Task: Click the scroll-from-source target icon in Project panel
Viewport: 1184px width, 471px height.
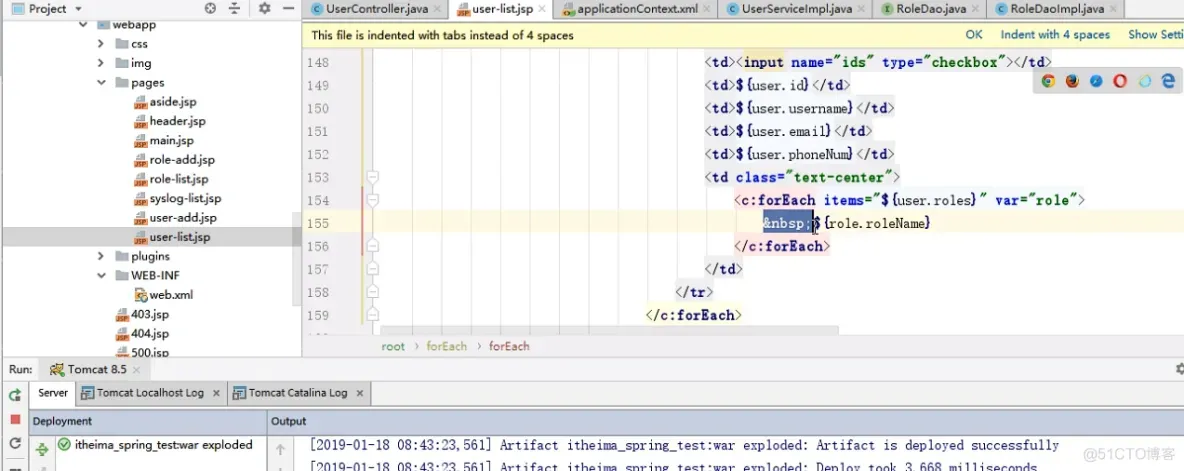Action: pos(211,8)
